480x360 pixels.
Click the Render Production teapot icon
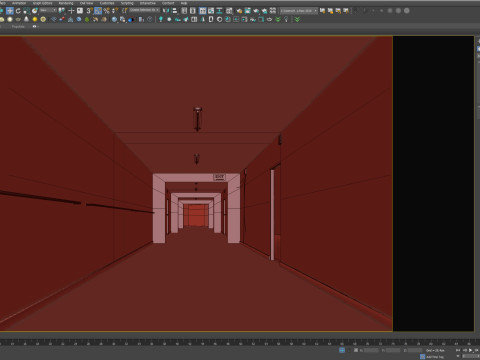256,11
